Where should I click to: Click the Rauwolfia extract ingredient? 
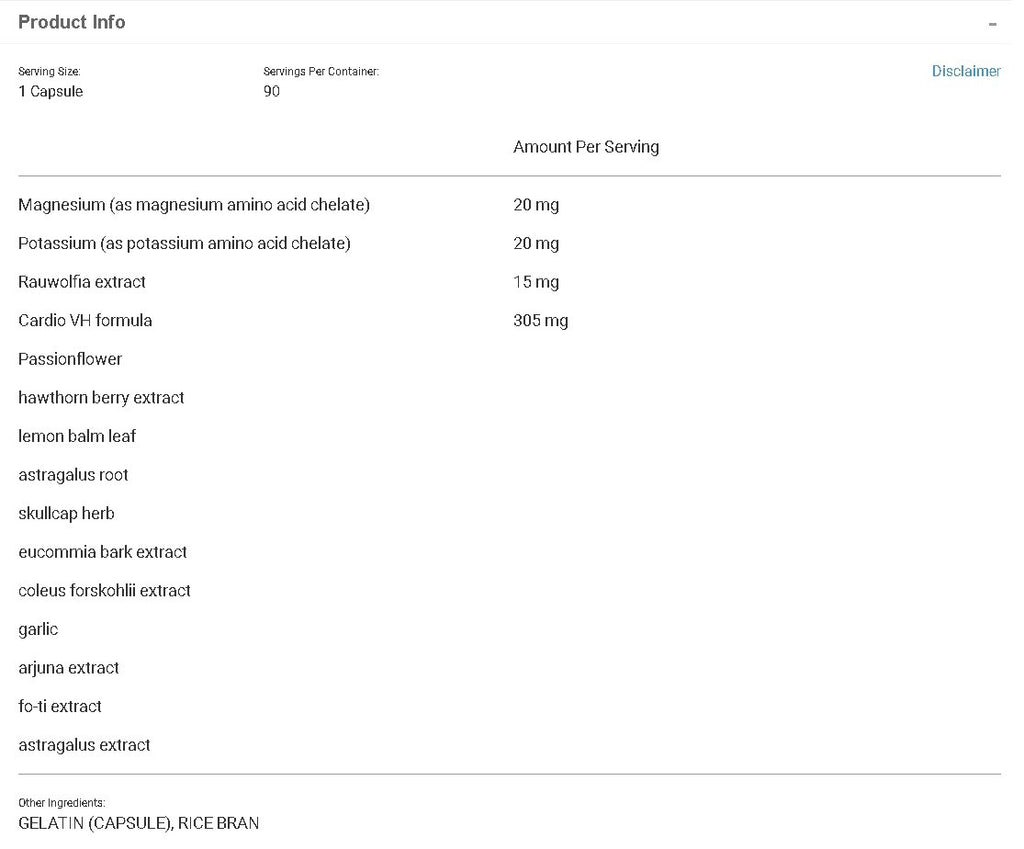[x=82, y=282]
